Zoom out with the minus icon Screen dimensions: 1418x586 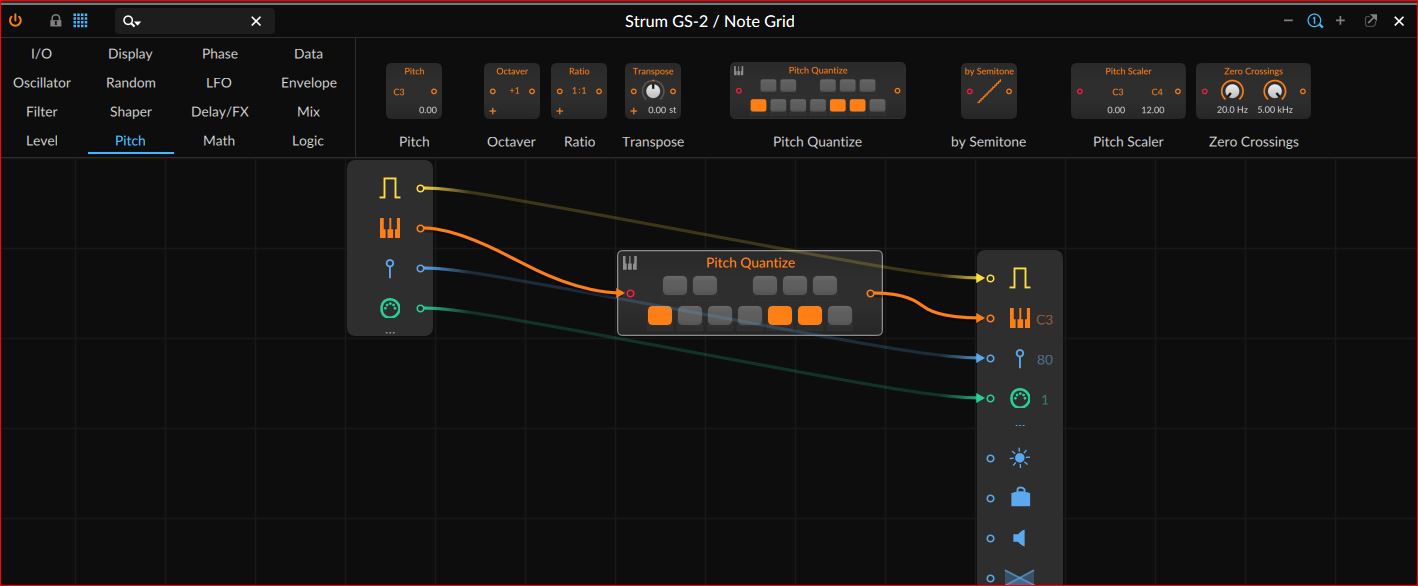point(1288,20)
